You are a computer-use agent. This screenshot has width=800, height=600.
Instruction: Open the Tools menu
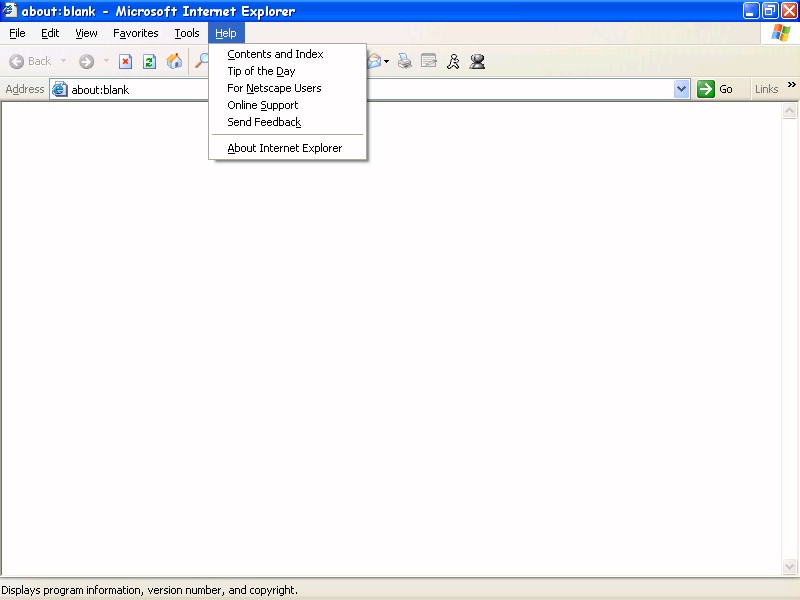click(x=187, y=33)
